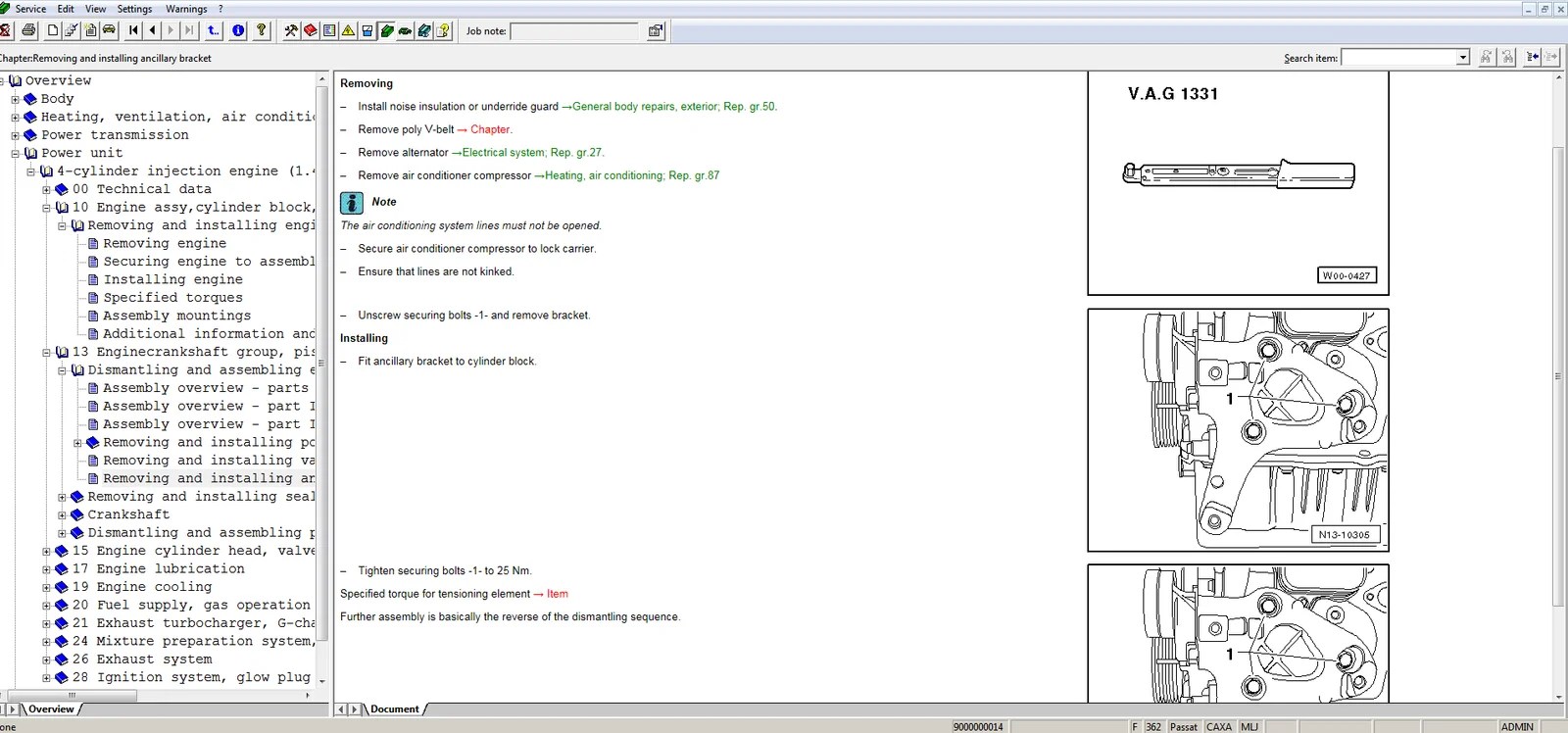Open the Search item dropdown arrow
Image resolution: width=1568 pixels, height=733 pixels.
click(1462, 58)
